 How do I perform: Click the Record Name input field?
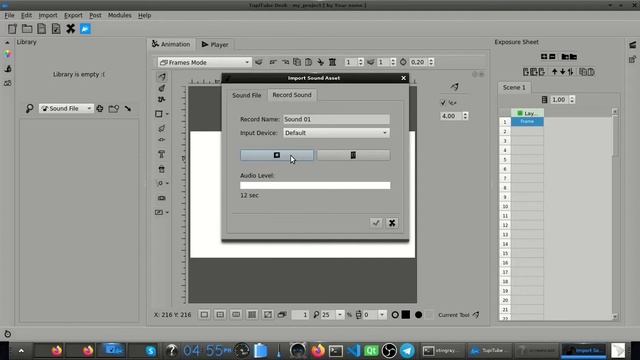coord(336,119)
